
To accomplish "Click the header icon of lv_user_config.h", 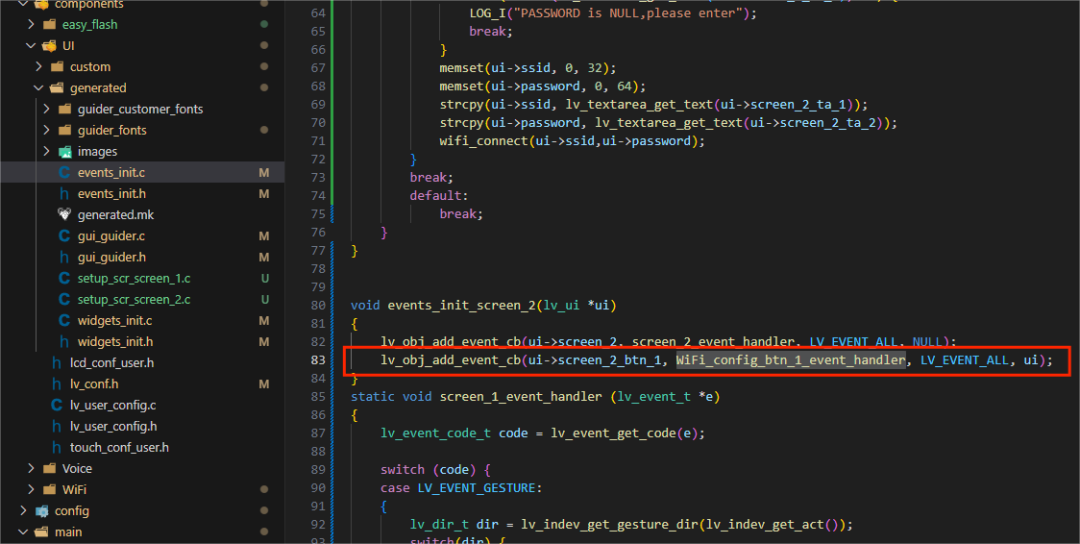I will [x=56, y=426].
